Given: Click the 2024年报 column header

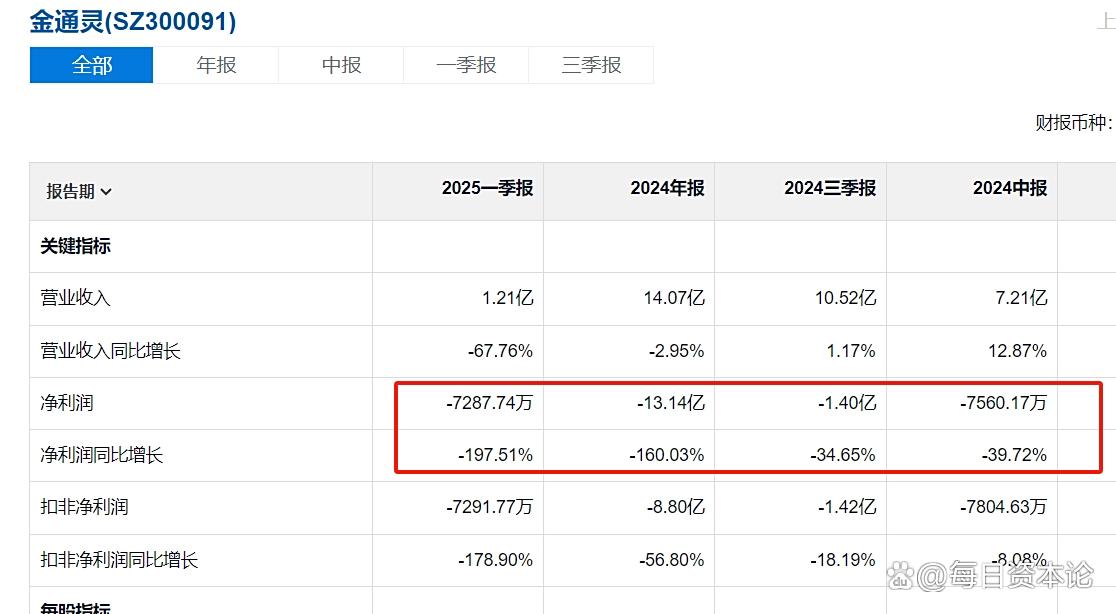Looking at the screenshot, I should (667, 188).
